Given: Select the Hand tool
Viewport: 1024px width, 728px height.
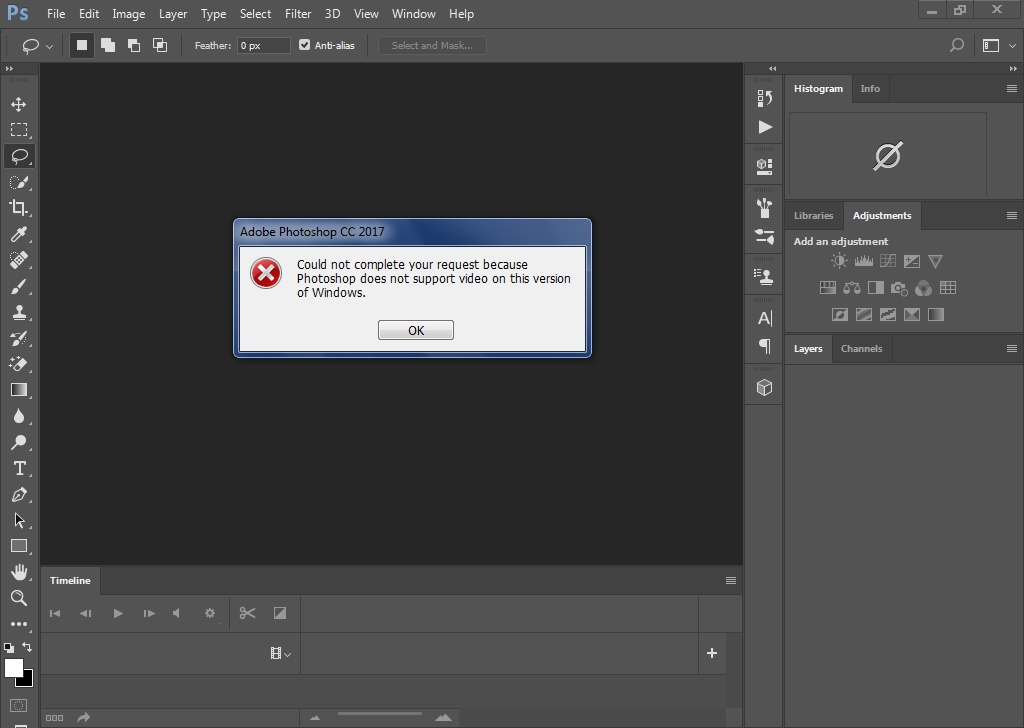Looking at the screenshot, I should (18, 572).
